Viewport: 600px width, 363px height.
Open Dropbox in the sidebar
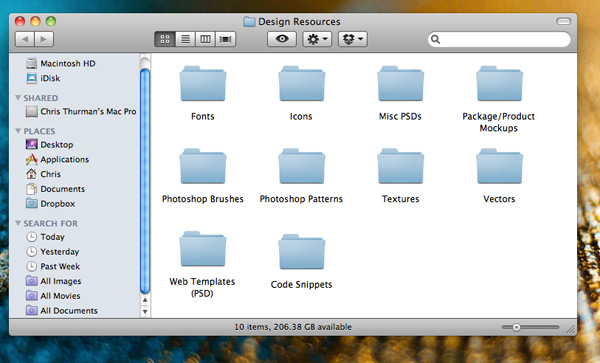51,203
